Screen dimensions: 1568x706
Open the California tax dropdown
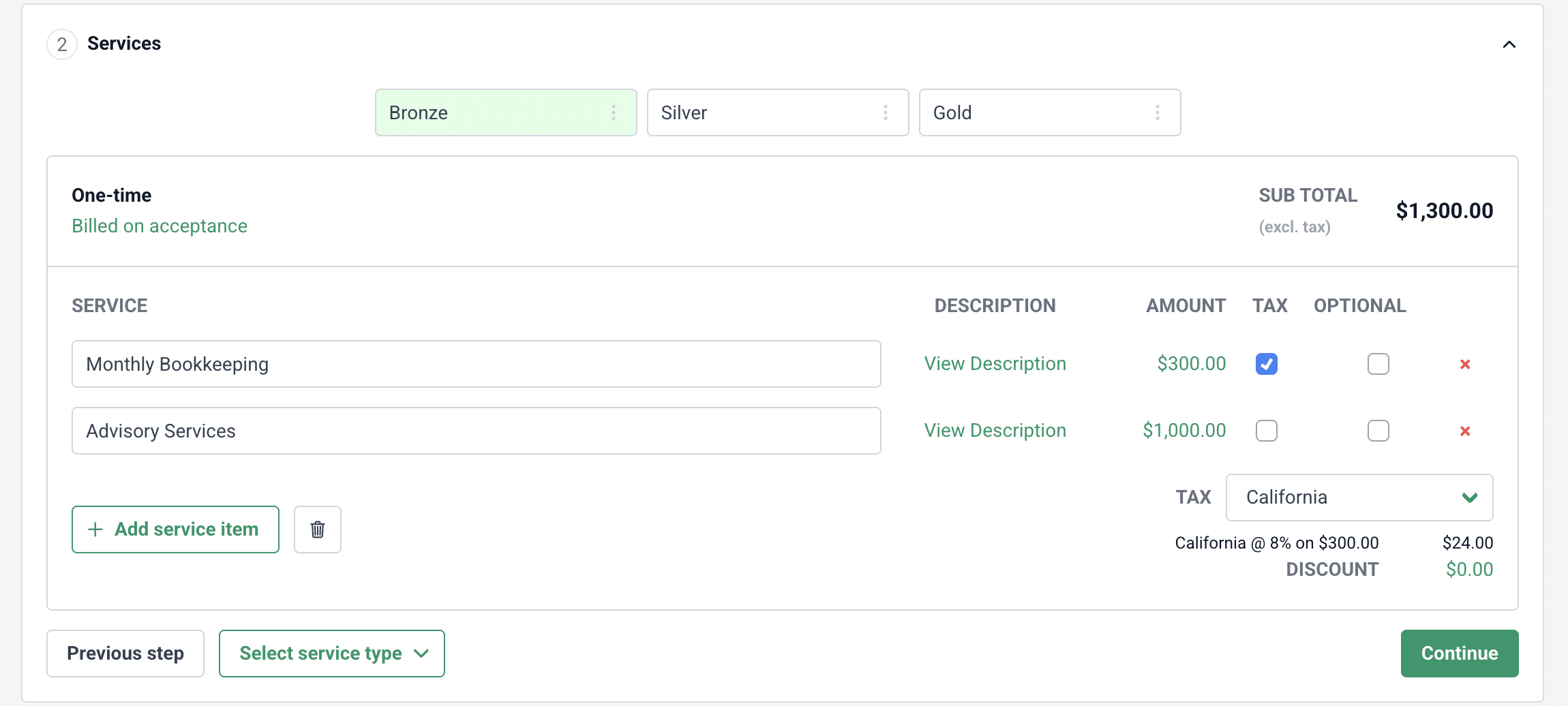point(1359,497)
